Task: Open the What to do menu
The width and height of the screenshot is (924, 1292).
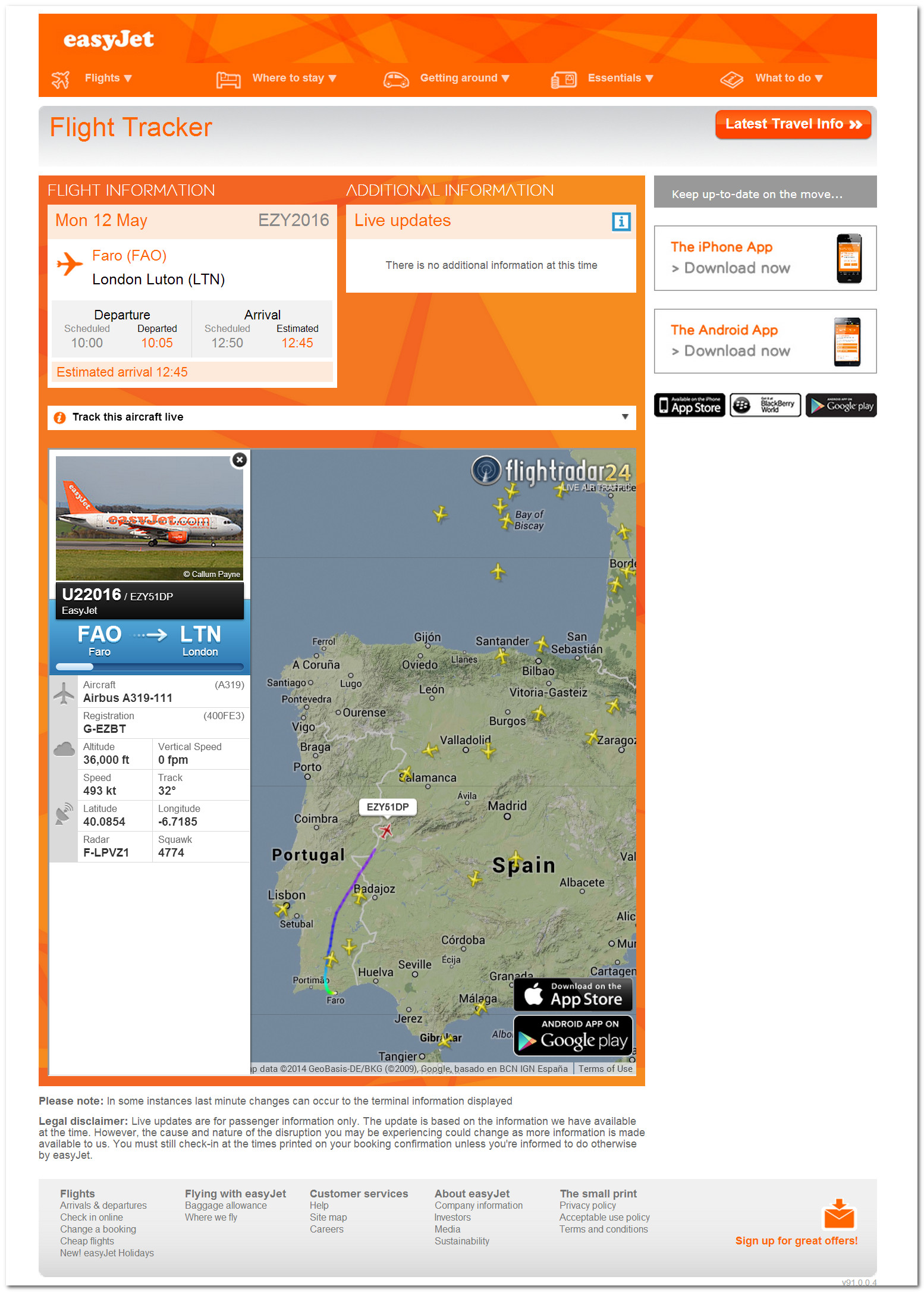Action: (x=789, y=78)
